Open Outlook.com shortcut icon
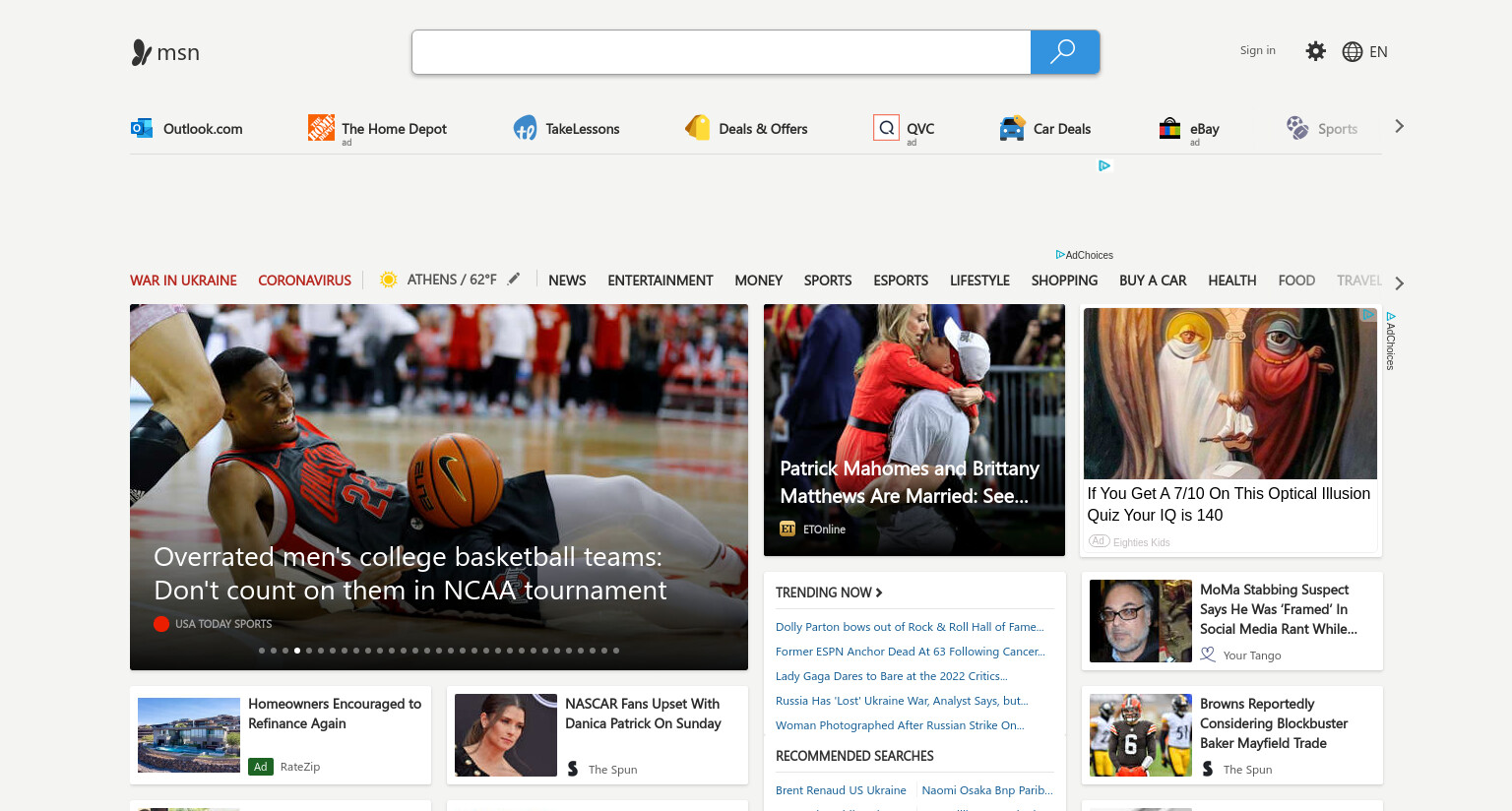The image size is (1512, 811). click(142, 128)
